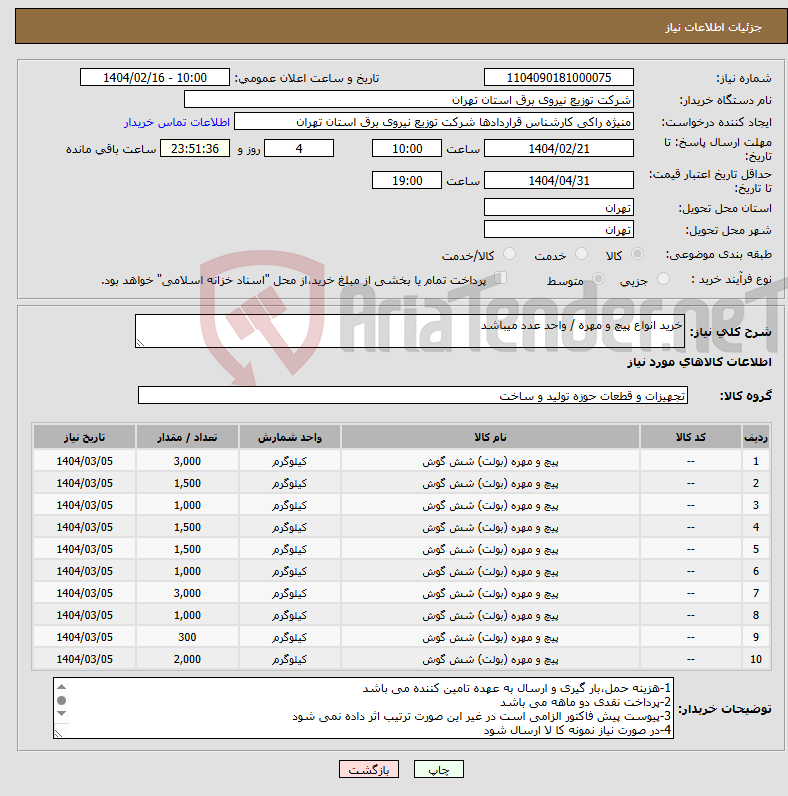Click the resize handle of description text area

tap(141, 343)
